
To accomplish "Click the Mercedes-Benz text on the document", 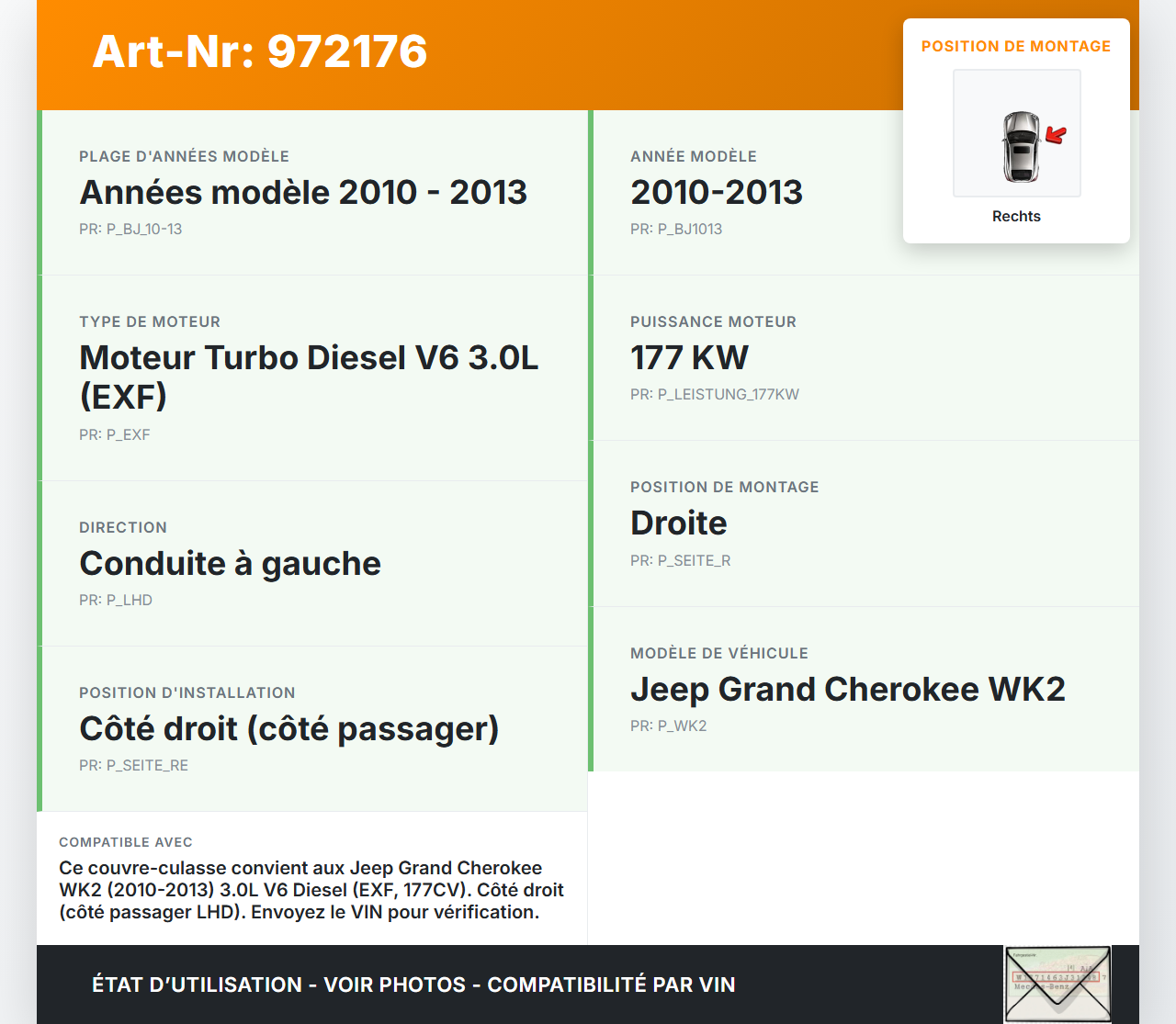I will click(x=1041, y=986).
